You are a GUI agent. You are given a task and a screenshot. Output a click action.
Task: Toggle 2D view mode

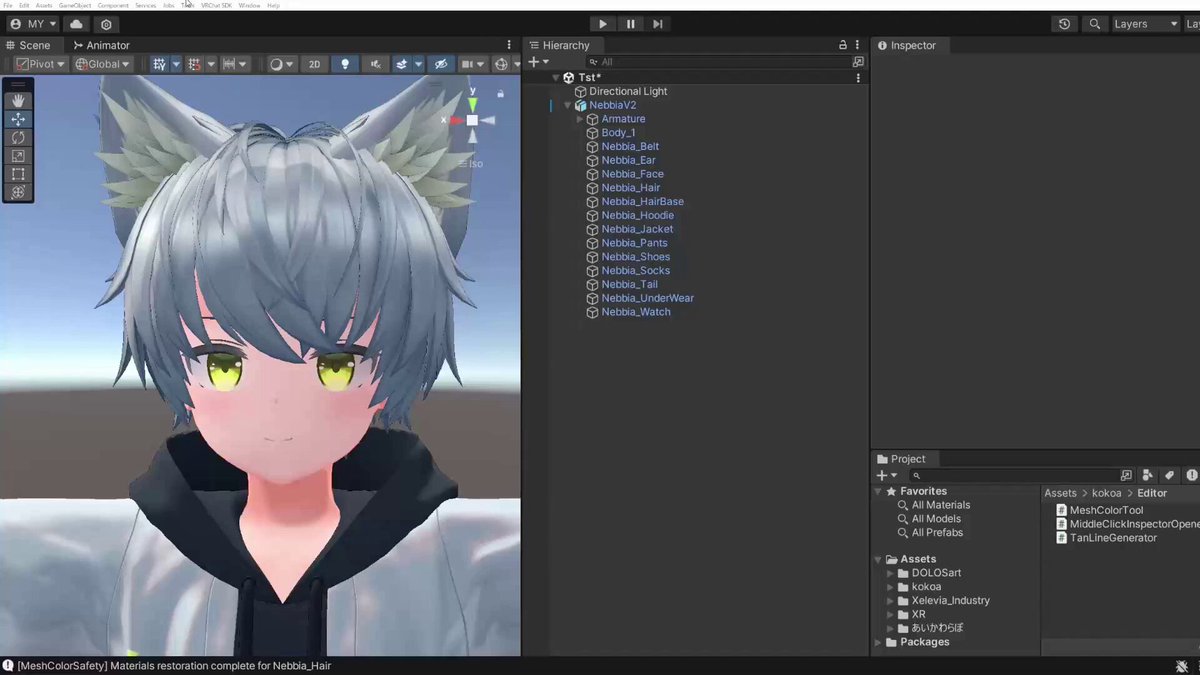tap(314, 64)
